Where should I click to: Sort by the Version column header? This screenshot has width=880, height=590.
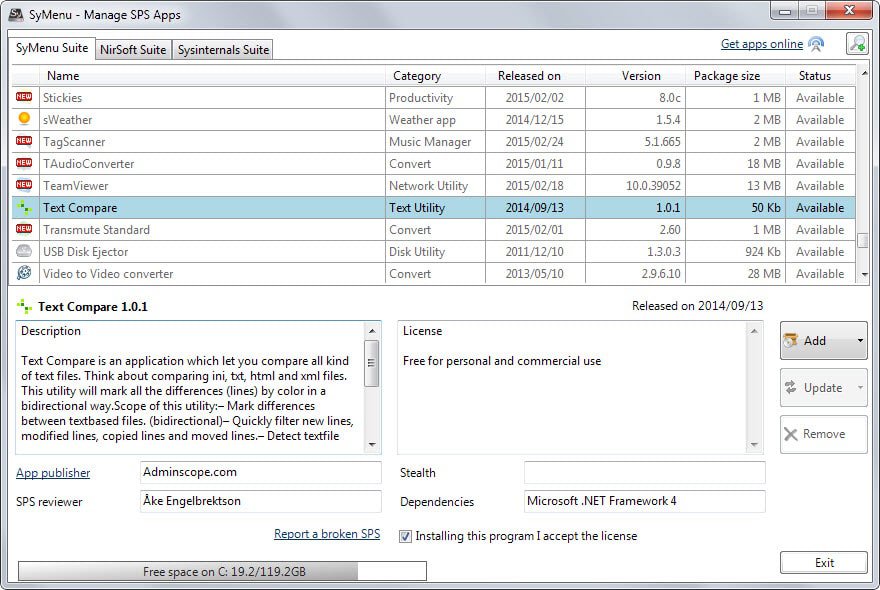[635, 76]
